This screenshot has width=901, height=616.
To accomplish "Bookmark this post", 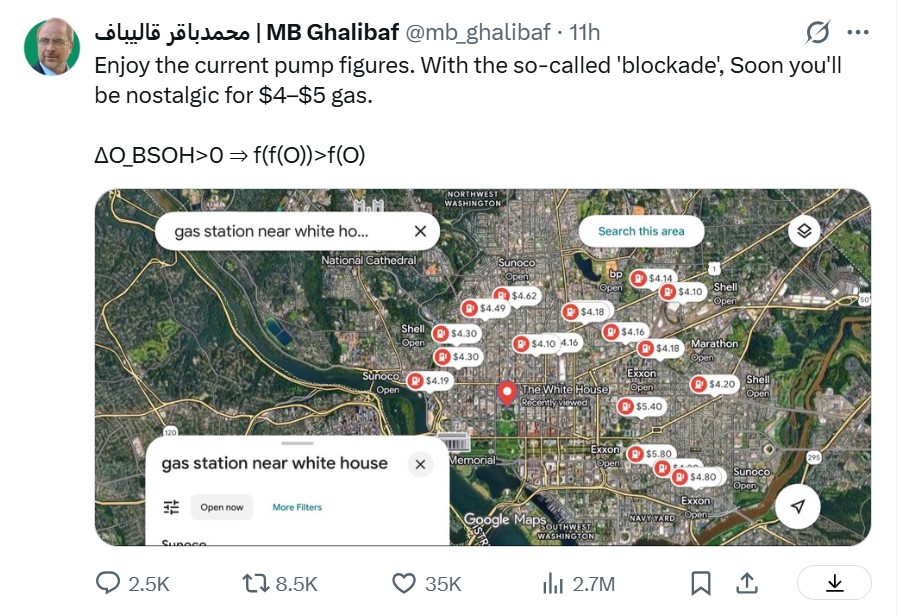I will pos(701,583).
